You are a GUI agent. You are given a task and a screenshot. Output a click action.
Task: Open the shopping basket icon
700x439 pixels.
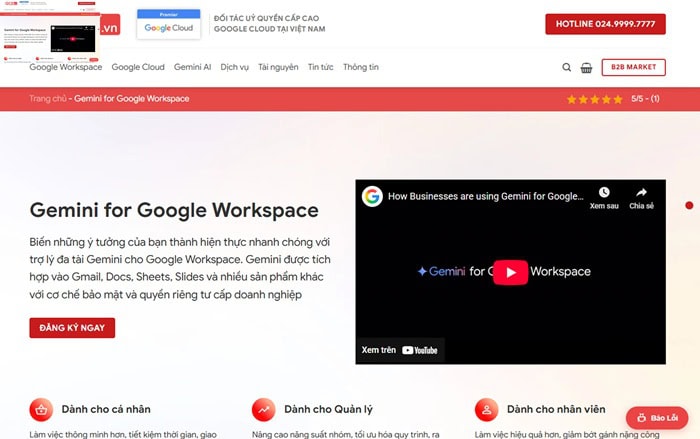(x=586, y=68)
